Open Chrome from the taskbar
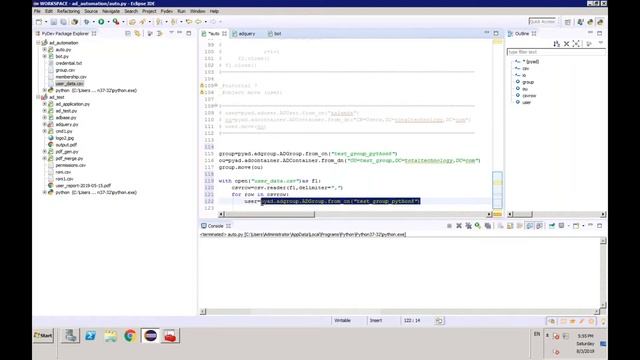The width and height of the screenshot is (640, 360). [130, 336]
